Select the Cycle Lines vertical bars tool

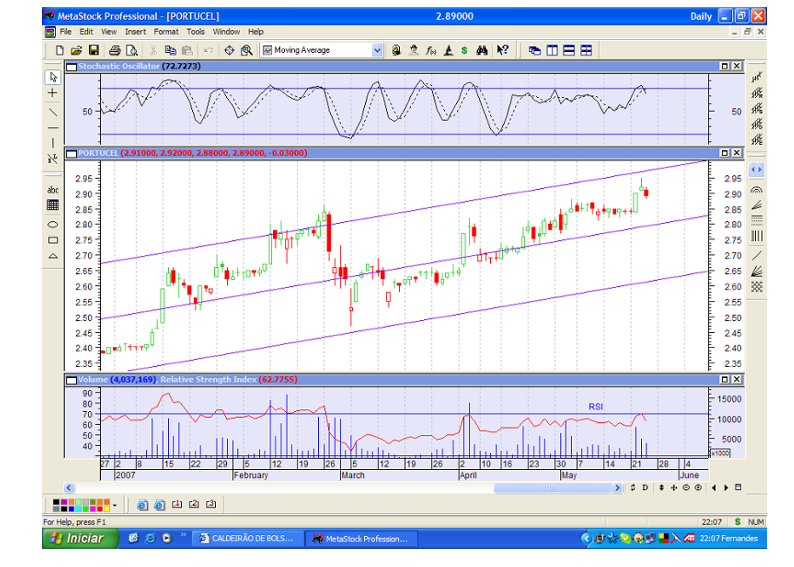point(757,236)
